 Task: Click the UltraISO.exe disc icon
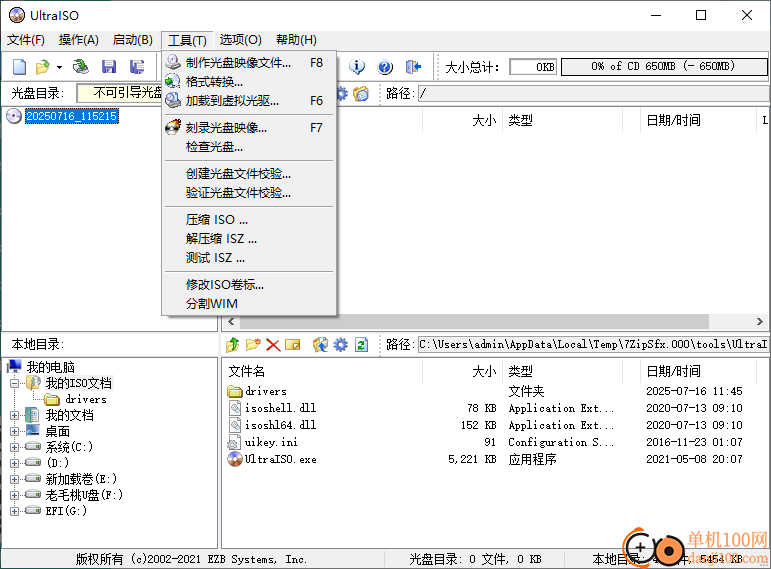[235, 459]
